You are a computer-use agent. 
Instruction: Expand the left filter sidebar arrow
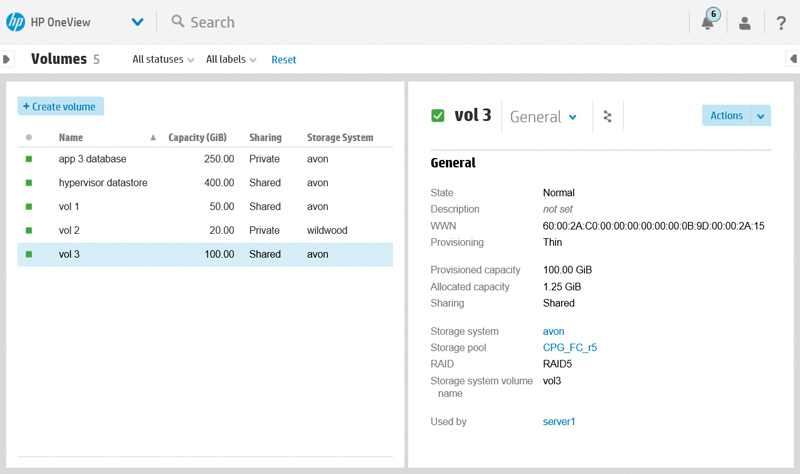(7, 59)
